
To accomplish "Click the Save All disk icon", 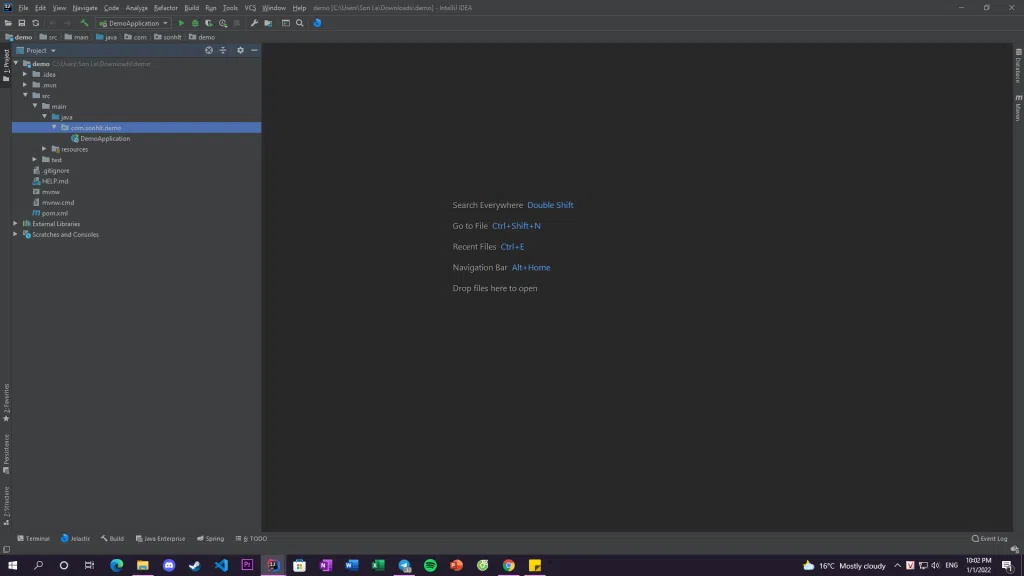I will click(22, 23).
